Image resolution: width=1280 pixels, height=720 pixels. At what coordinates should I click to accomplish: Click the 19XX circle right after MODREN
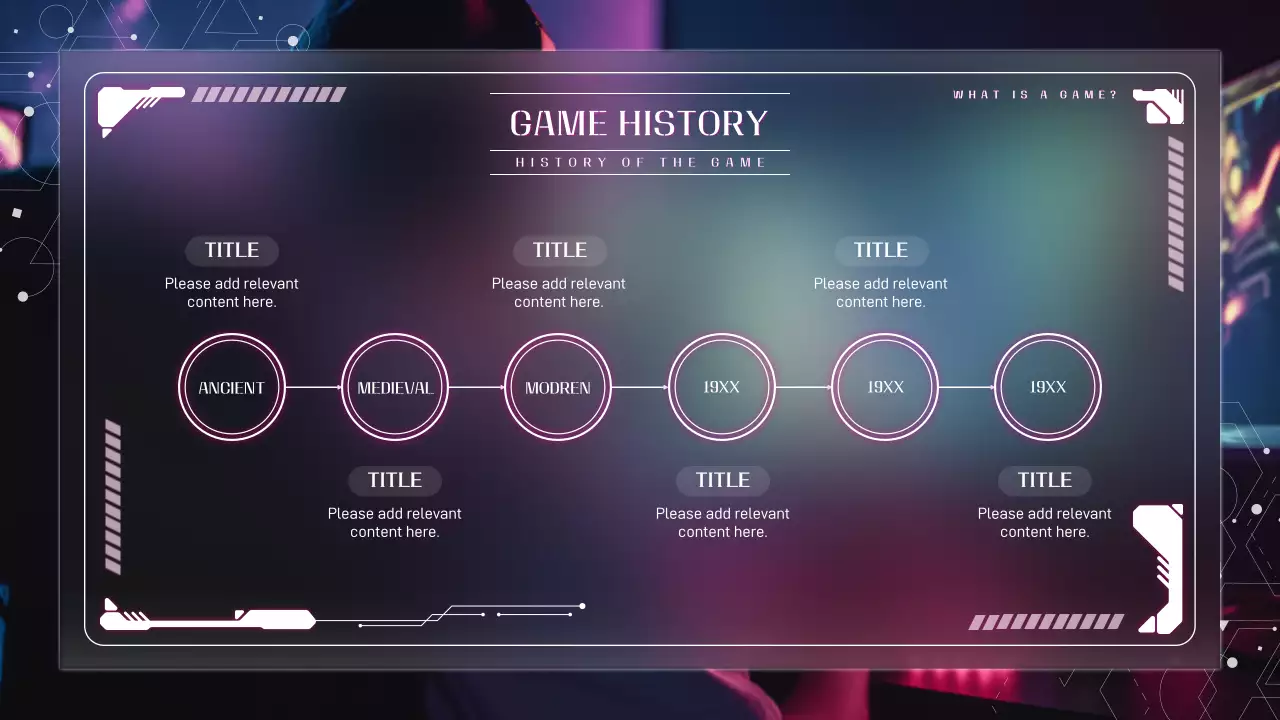(722, 387)
